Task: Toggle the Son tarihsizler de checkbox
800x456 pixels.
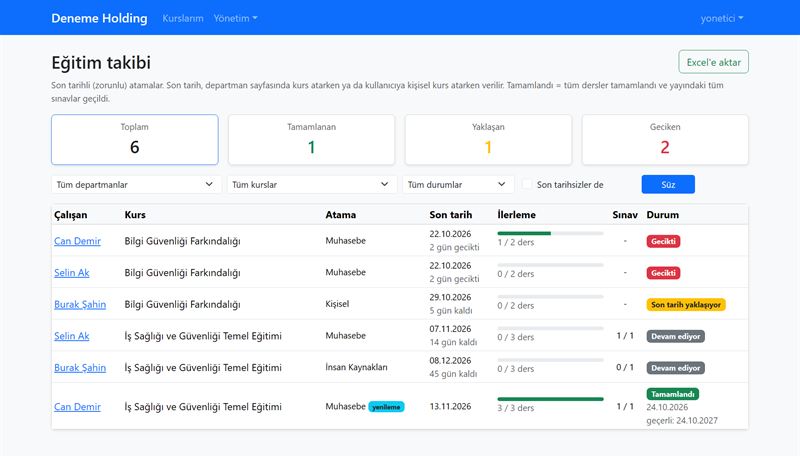Action: tap(527, 185)
